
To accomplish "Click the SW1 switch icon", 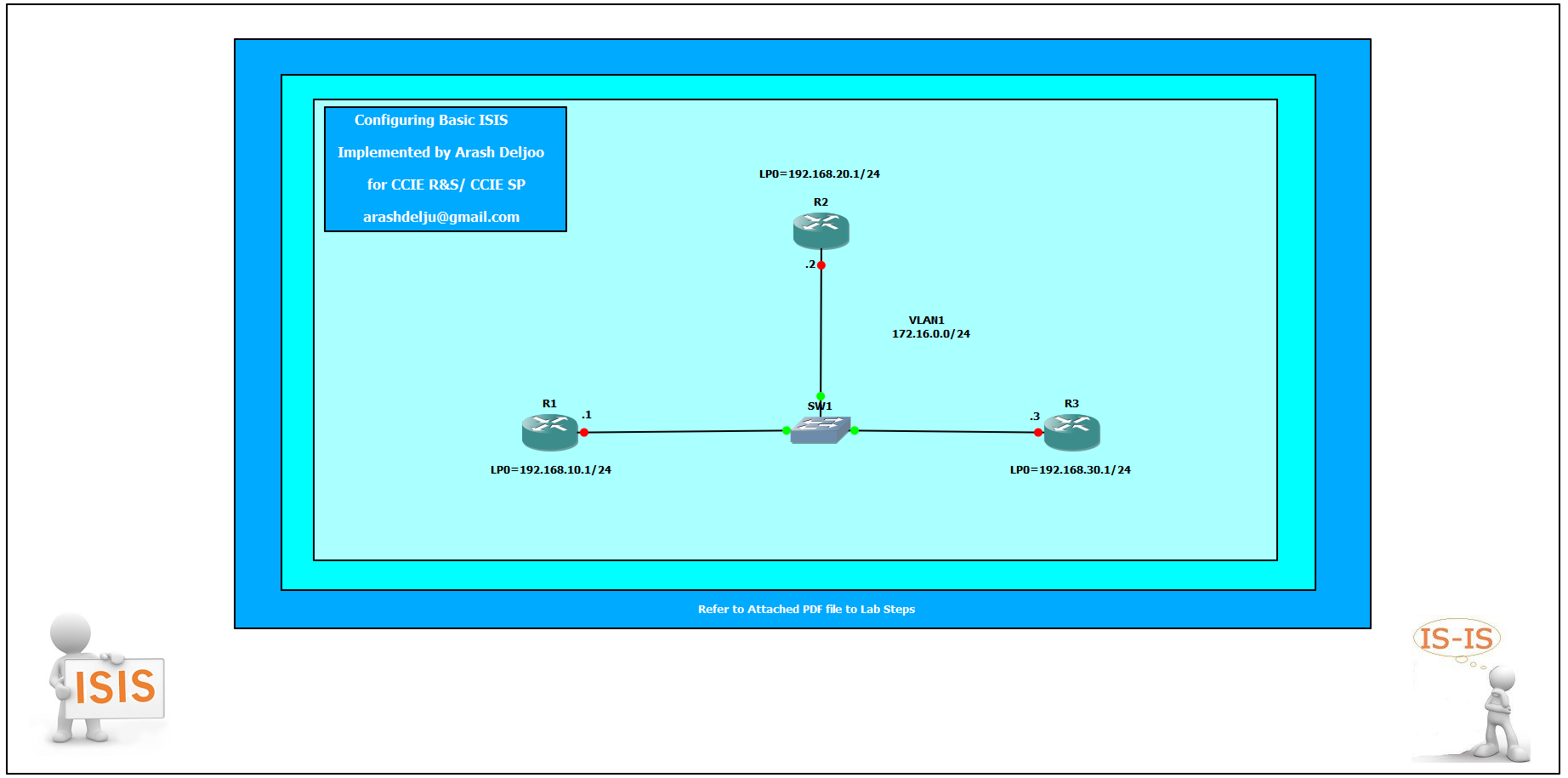I will [x=820, y=429].
